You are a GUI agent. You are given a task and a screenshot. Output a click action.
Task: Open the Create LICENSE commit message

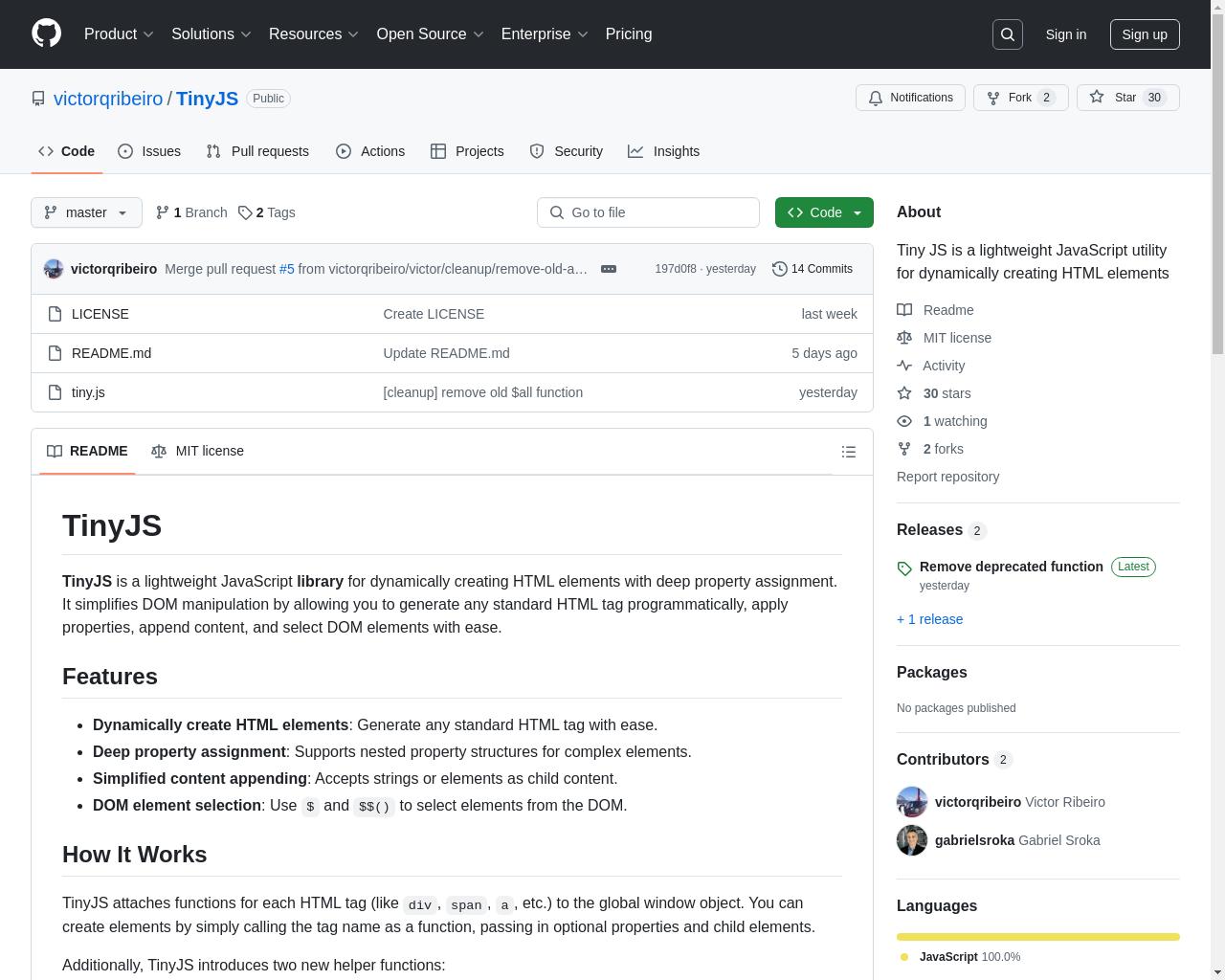[434, 314]
